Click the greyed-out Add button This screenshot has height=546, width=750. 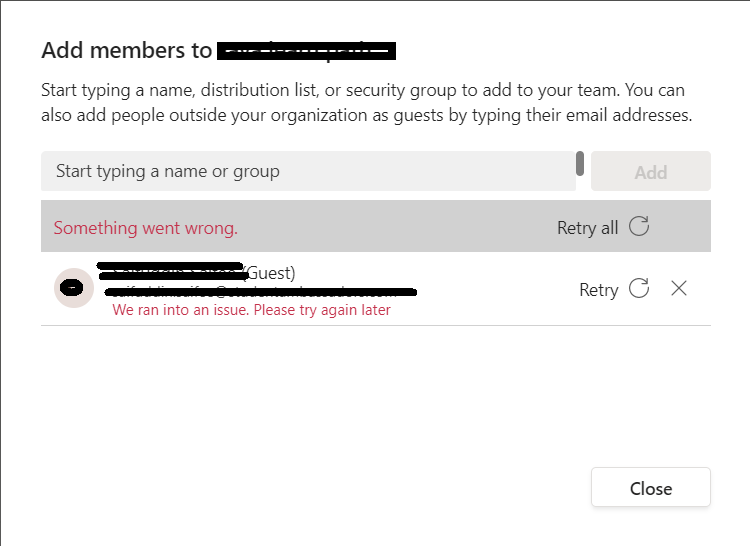(x=651, y=171)
